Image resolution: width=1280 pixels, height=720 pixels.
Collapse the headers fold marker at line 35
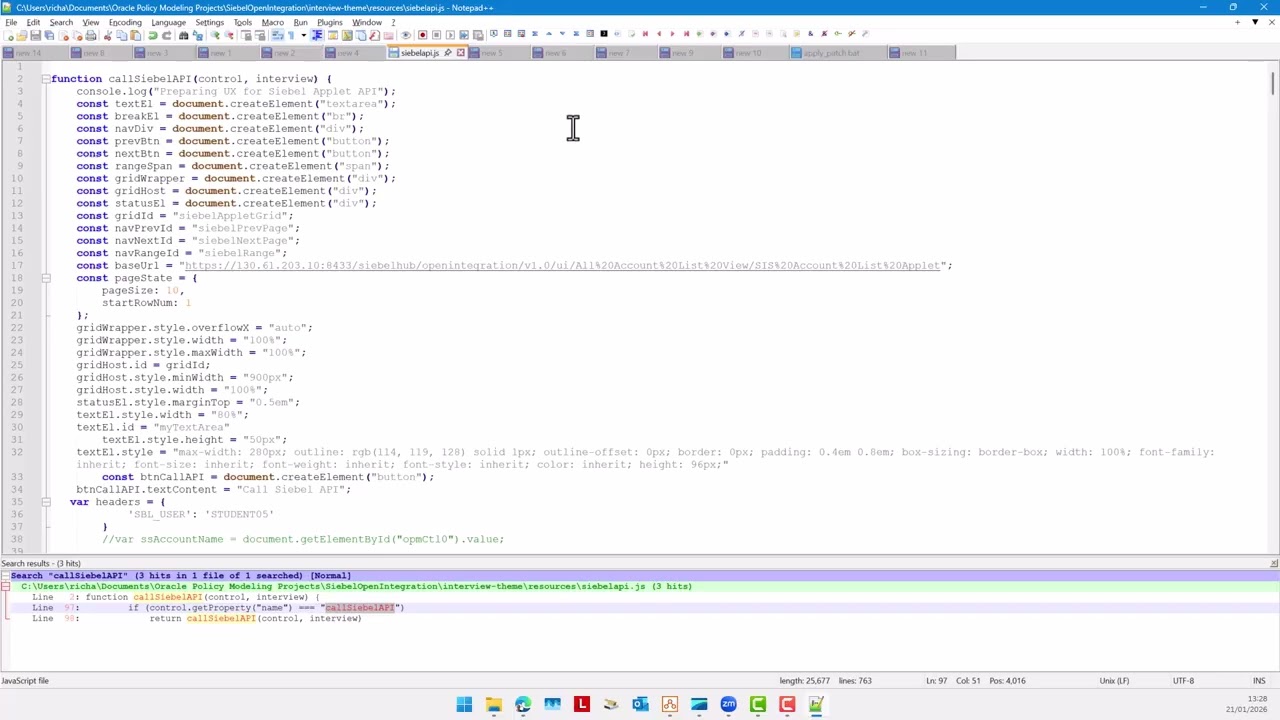pos(45,502)
